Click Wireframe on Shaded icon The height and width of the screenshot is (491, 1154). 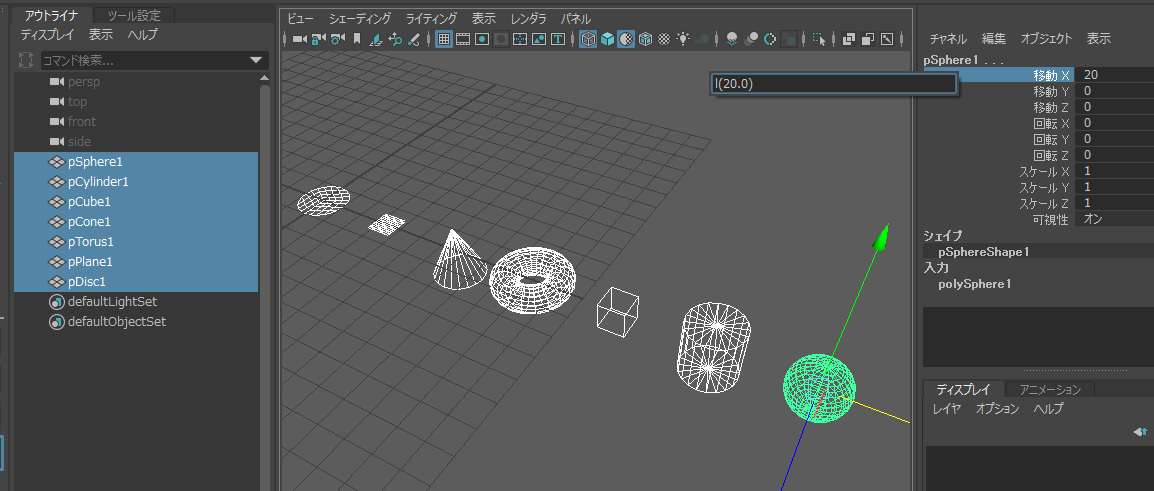point(645,38)
